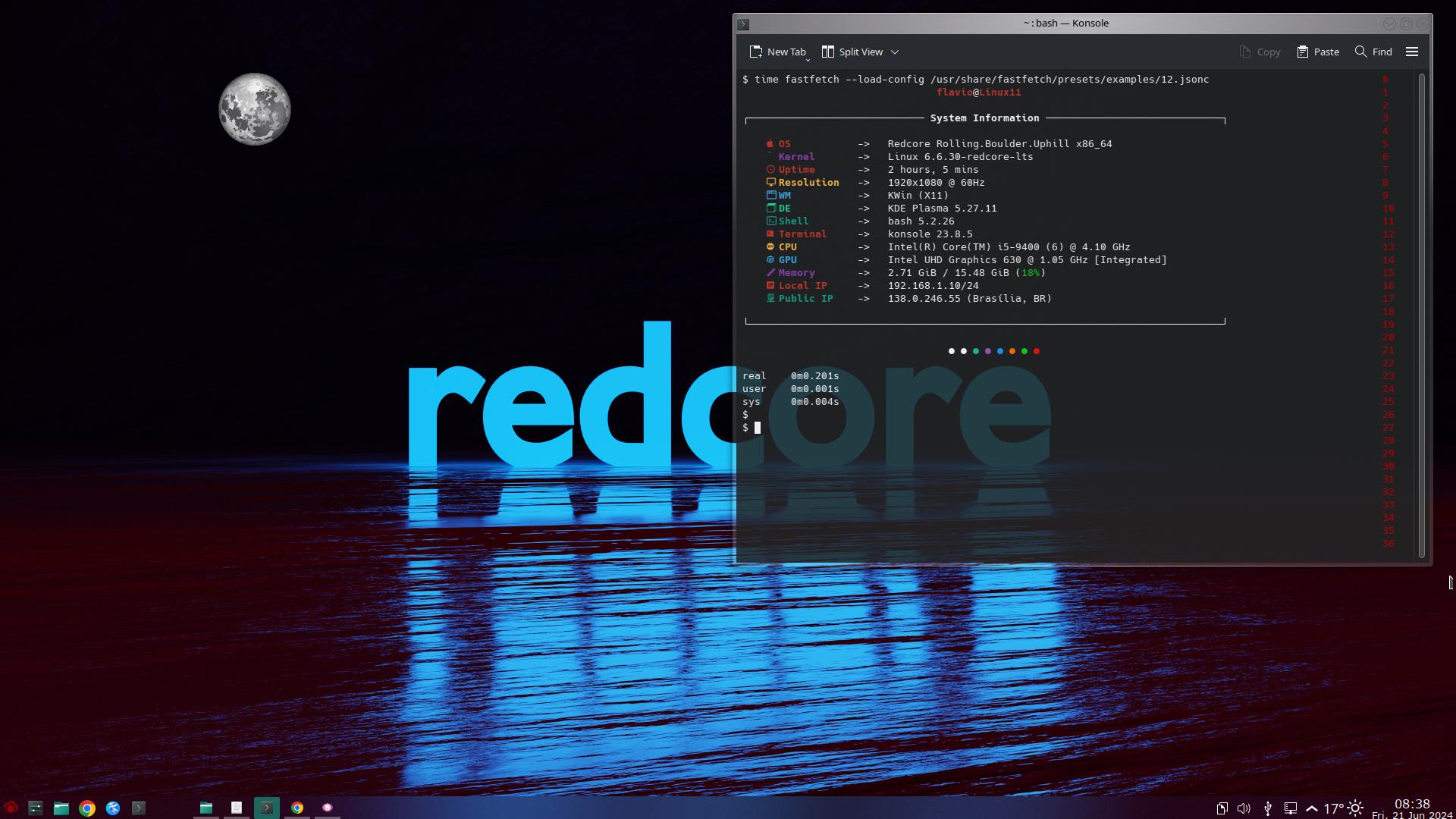Open Find search in Konsole toolbar
This screenshot has width=1456, height=819.
click(1373, 52)
